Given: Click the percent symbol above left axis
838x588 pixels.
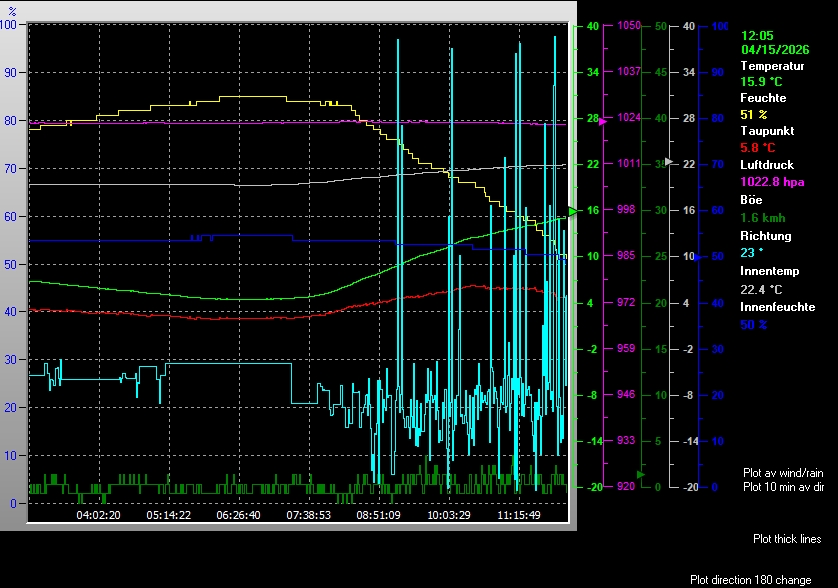Looking at the screenshot, I should (x=12, y=10).
